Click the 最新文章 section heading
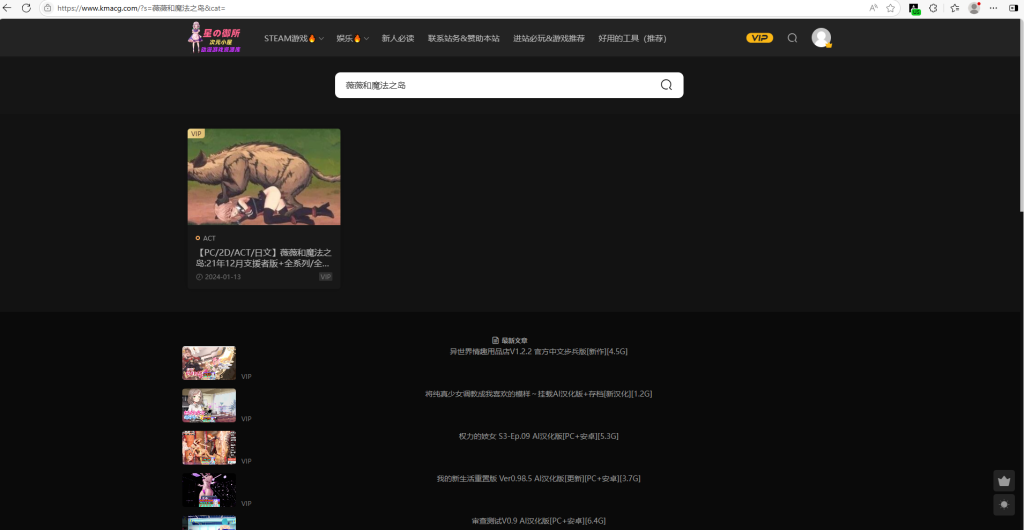The width and height of the screenshot is (1024, 530). (510, 340)
